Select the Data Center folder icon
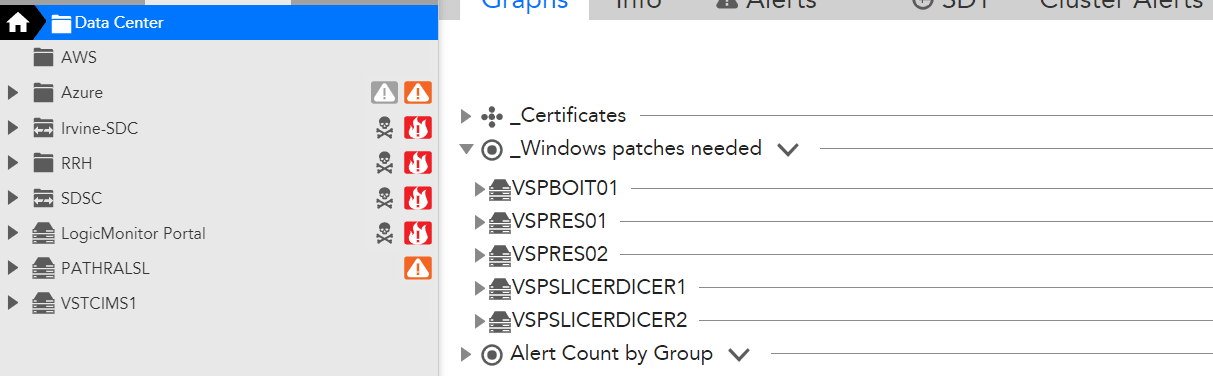The width and height of the screenshot is (1213, 376). [x=61, y=23]
